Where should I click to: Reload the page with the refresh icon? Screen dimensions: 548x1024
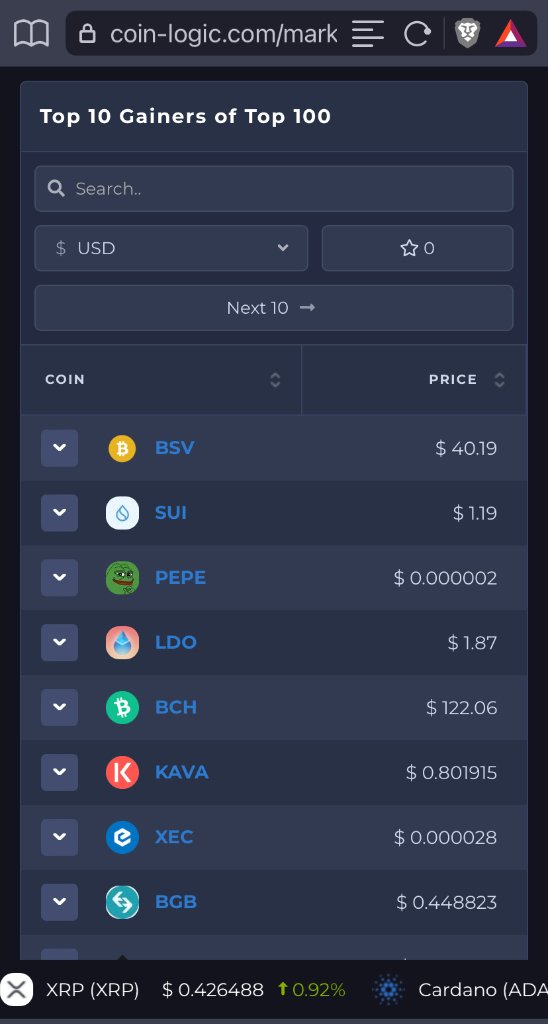pos(417,33)
